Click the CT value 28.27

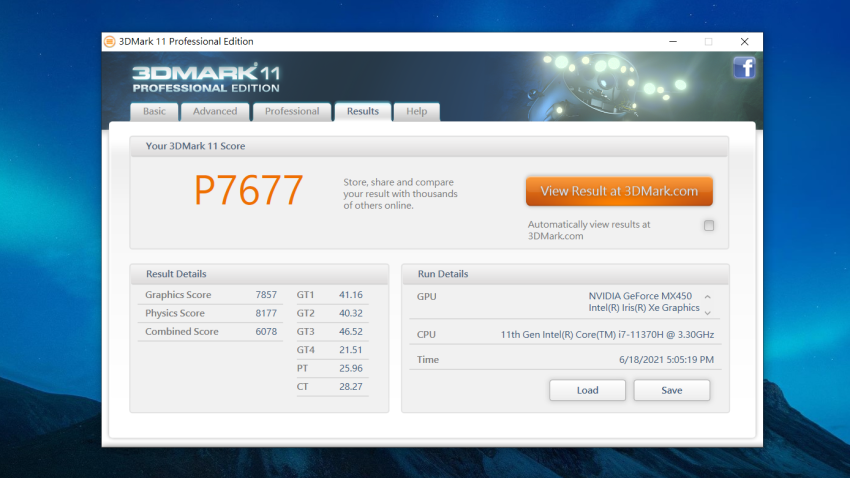[351, 387]
